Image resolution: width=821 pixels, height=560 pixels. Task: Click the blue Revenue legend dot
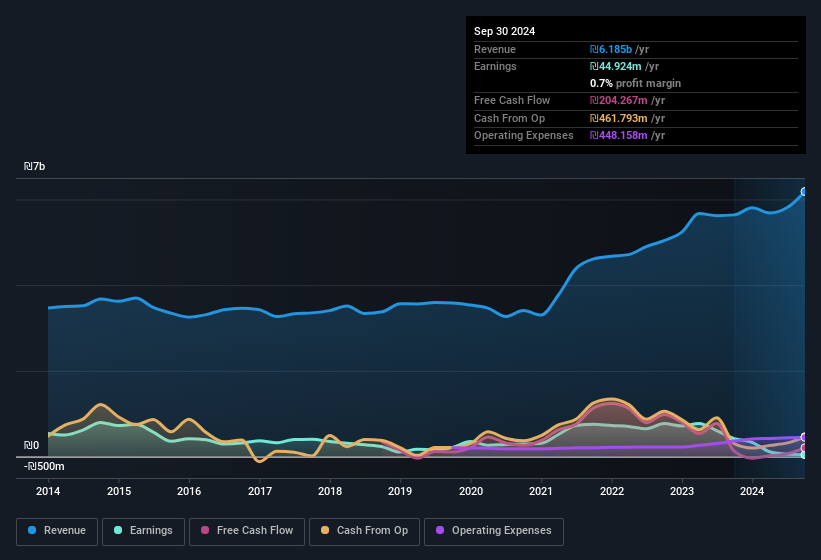tap(33, 530)
